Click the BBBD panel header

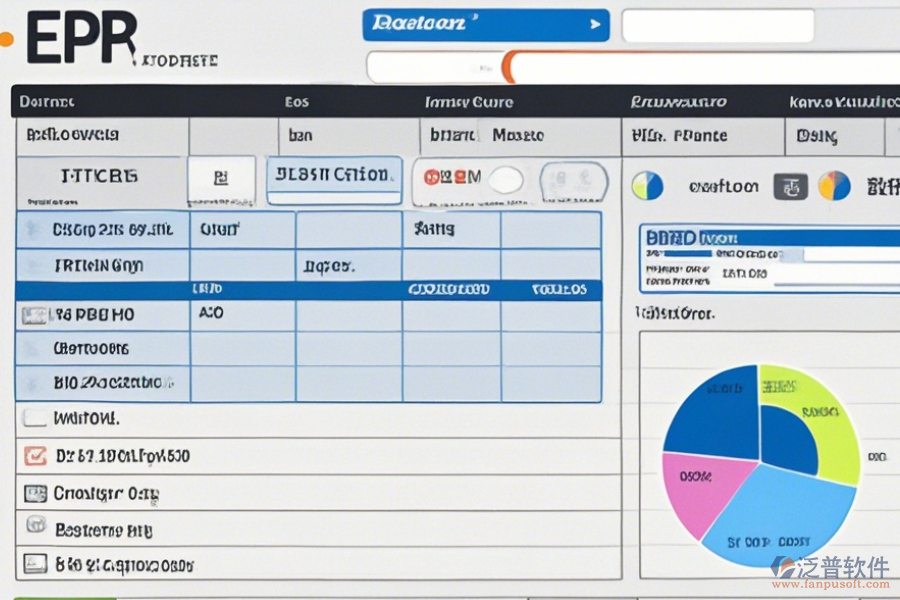[x=770, y=238]
